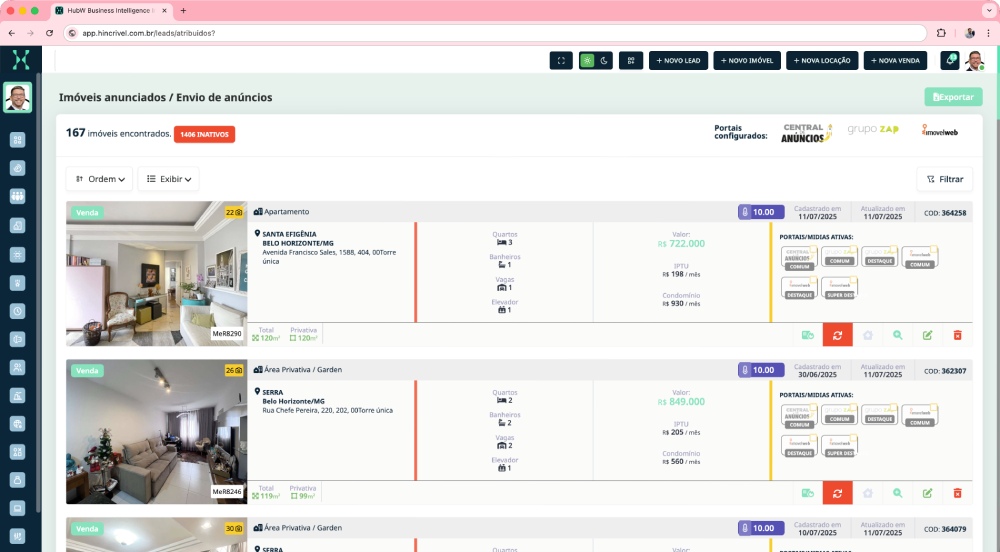Viewport: 1000px width, 552px height.
Task: Open the clock icon in left sidebar
Action: (x=17, y=311)
